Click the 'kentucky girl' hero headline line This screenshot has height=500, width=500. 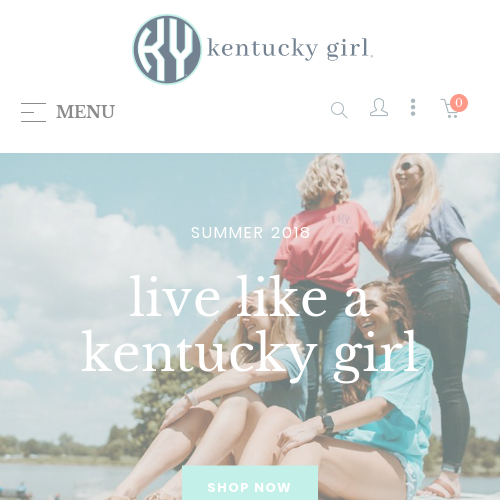coord(250,352)
